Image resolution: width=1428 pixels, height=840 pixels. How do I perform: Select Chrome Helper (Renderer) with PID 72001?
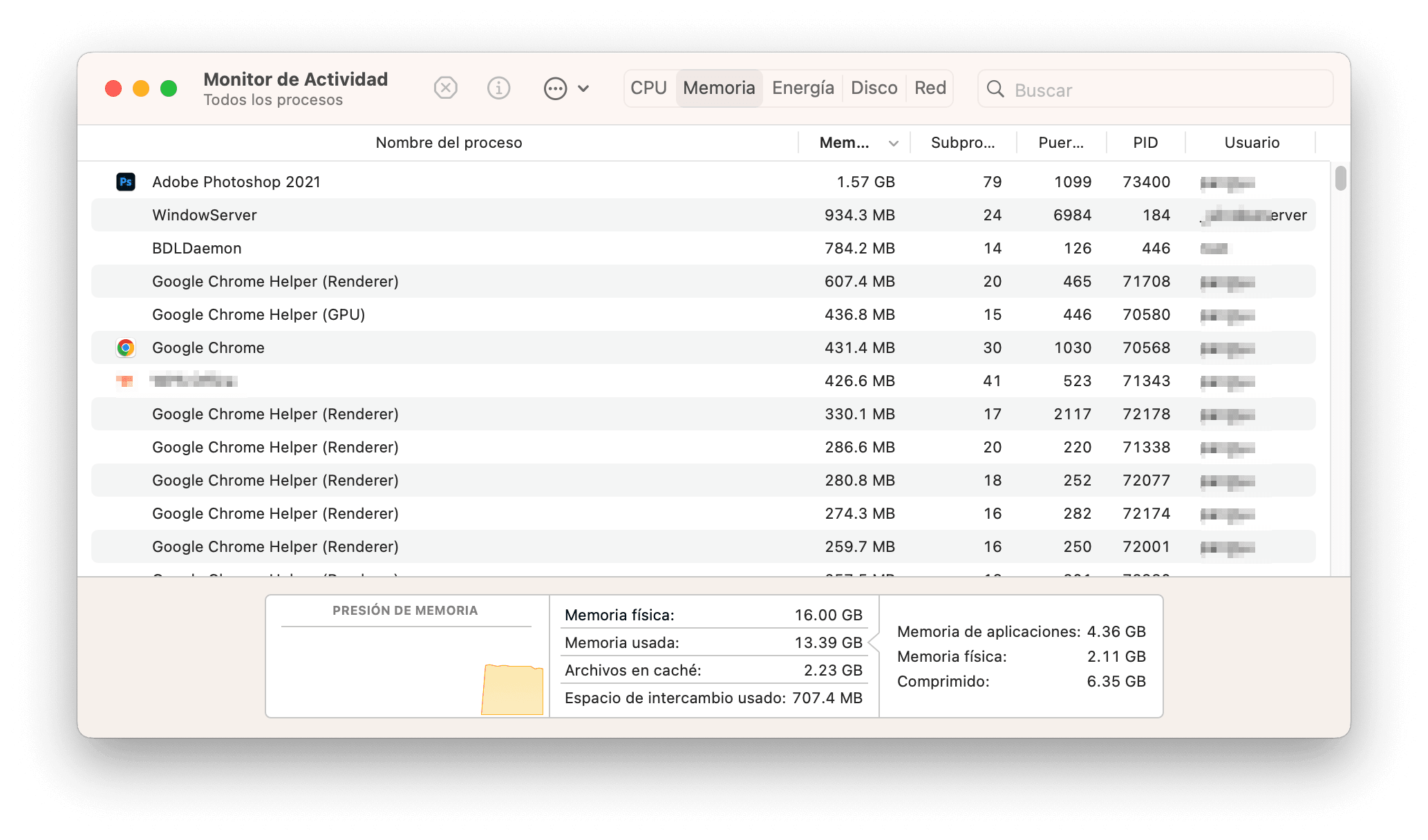click(x=704, y=546)
